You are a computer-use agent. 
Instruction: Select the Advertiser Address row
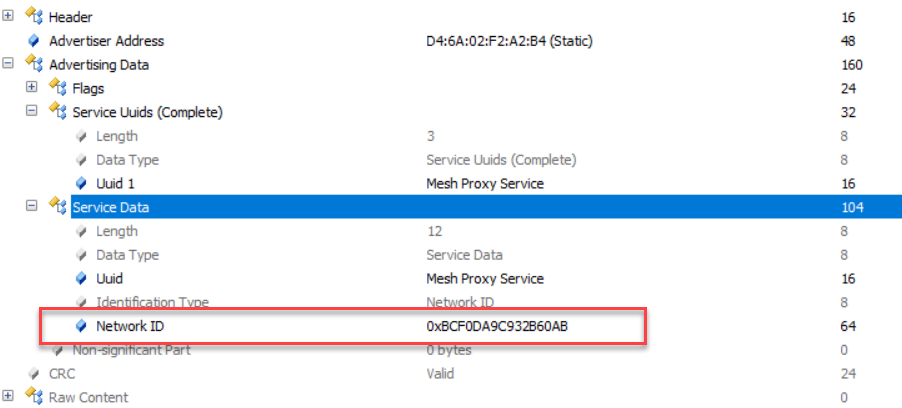(x=106, y=41)
